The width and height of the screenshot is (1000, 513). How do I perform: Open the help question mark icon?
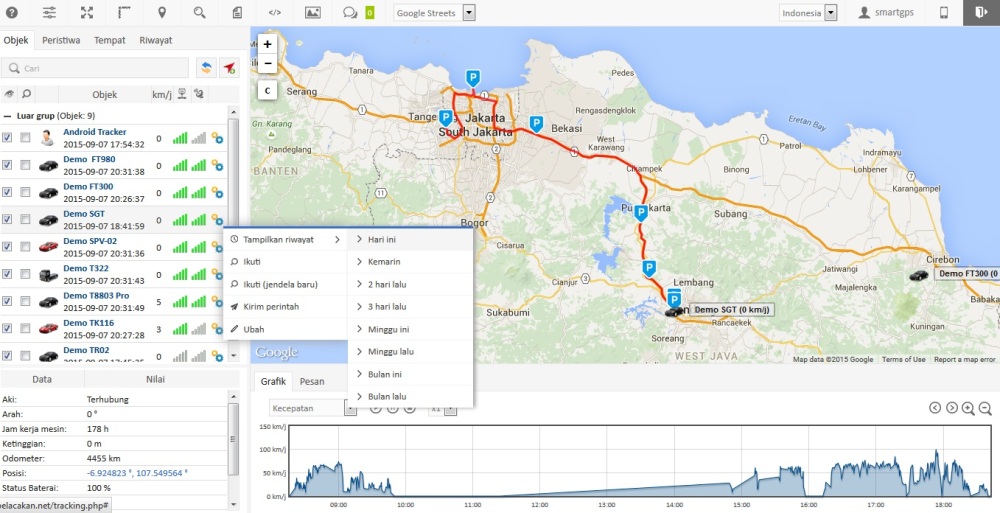pyautogui.click(x=12, y=13)
